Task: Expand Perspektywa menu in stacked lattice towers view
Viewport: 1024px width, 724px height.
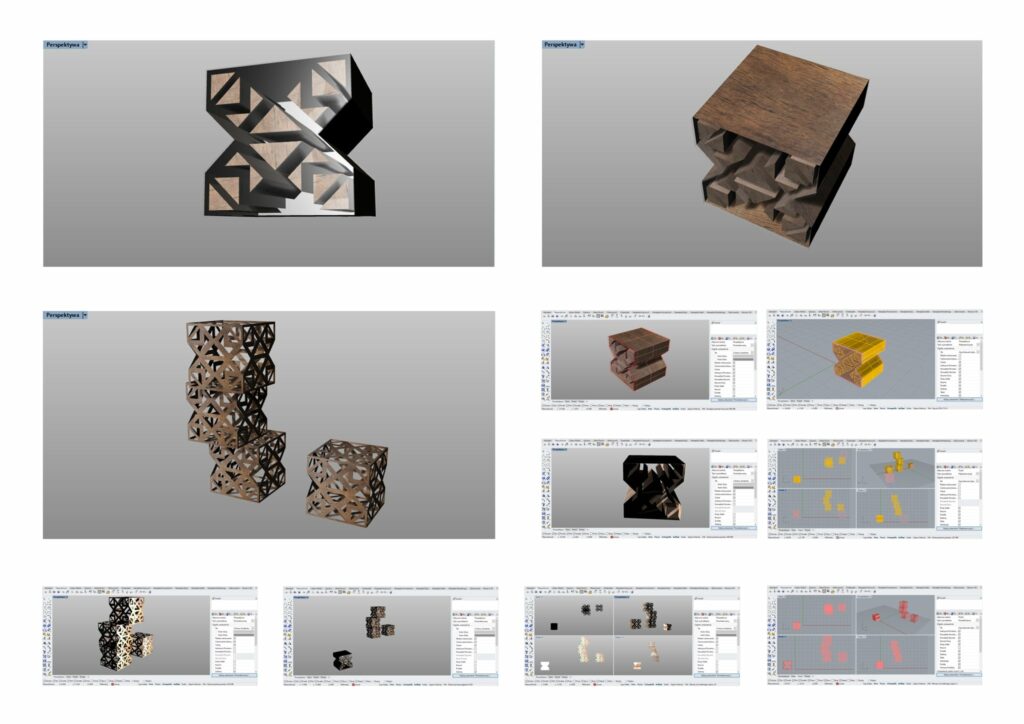Action: pos(84,315)
